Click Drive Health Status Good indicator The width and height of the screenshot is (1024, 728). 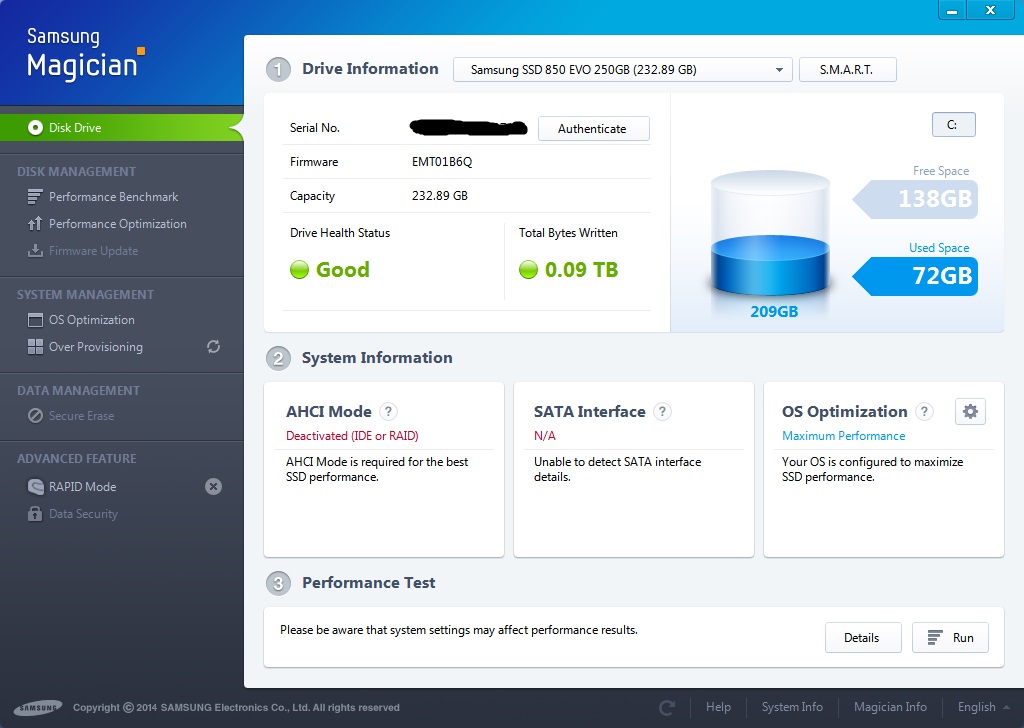click(x=330, y=270)
